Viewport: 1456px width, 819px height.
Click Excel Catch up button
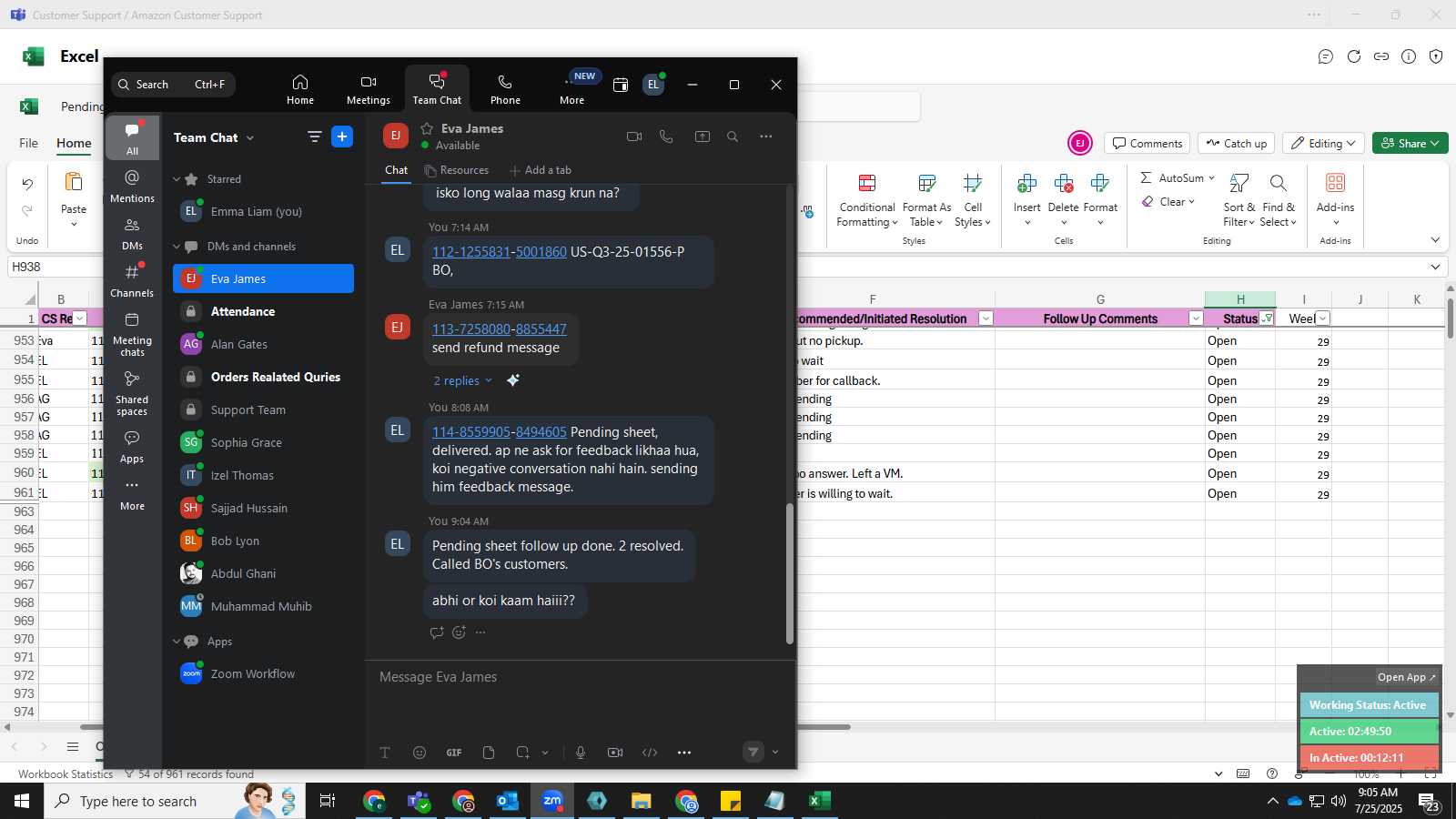[1237, 143]
